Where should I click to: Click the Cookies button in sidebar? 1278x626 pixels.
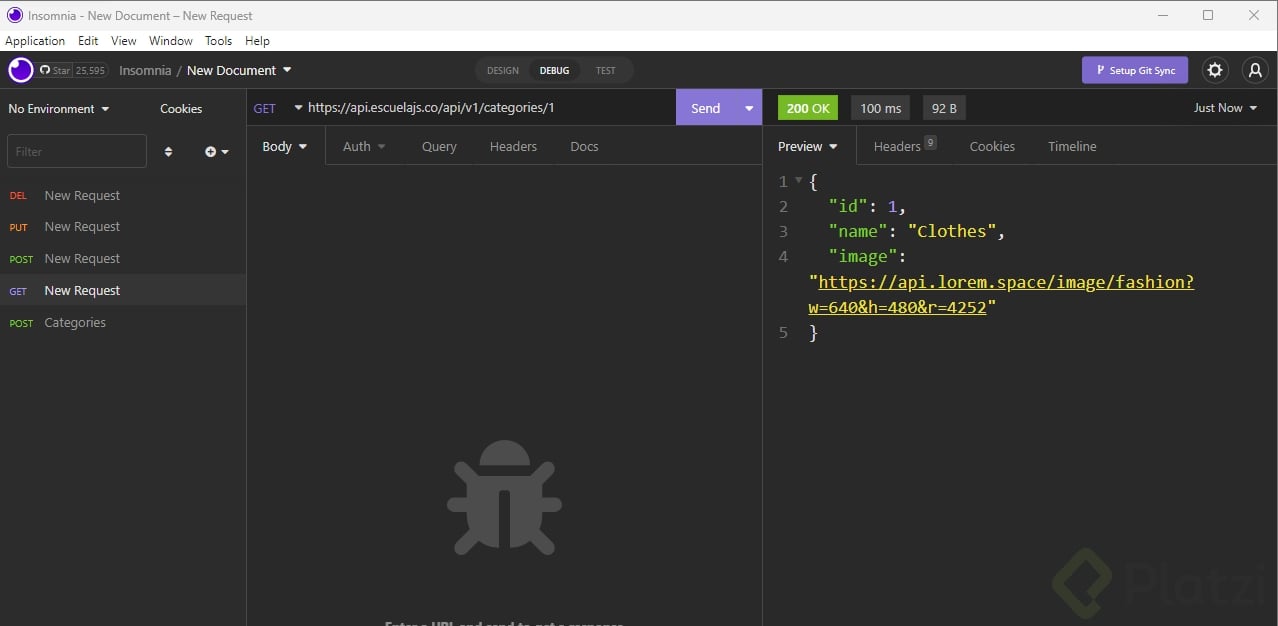[181, 108]
